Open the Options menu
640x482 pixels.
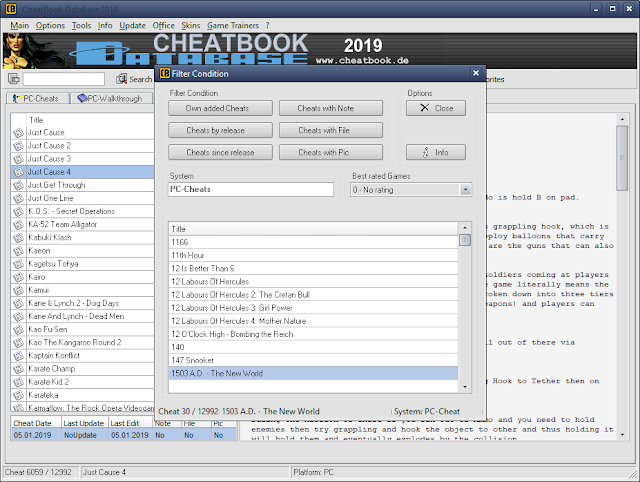click(x=50, y=25)
